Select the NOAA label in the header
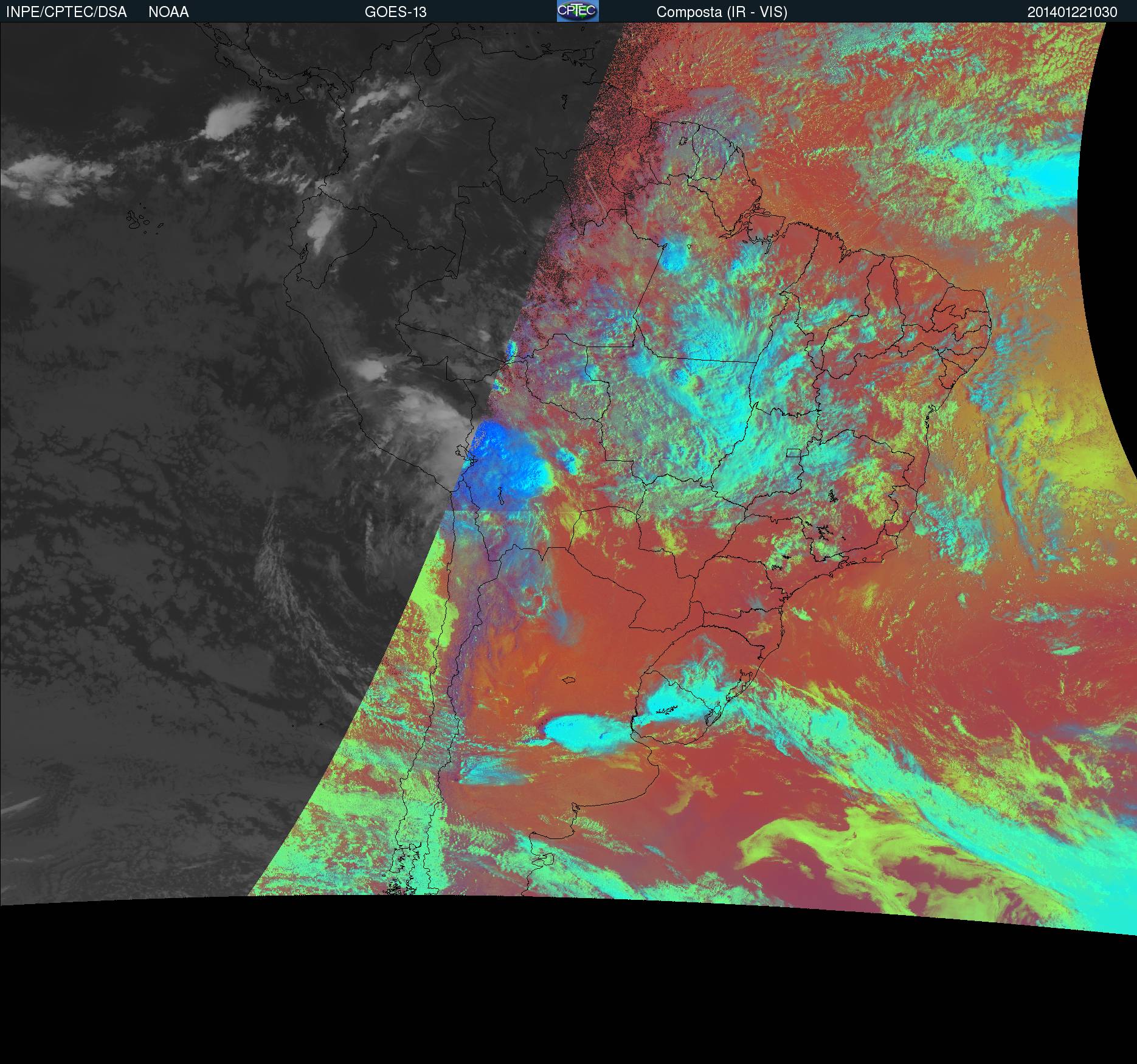 click(168, 12)
